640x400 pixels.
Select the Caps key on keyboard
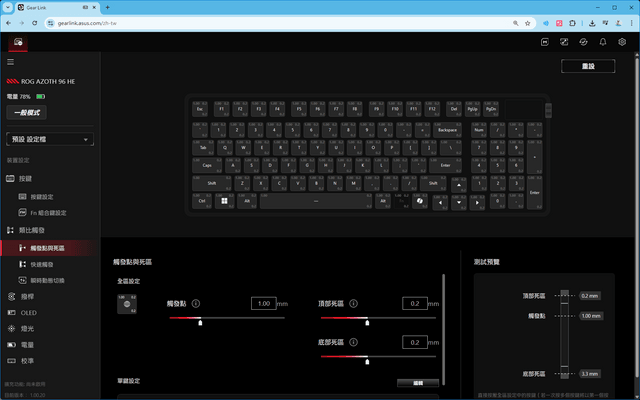pos(207,165)
